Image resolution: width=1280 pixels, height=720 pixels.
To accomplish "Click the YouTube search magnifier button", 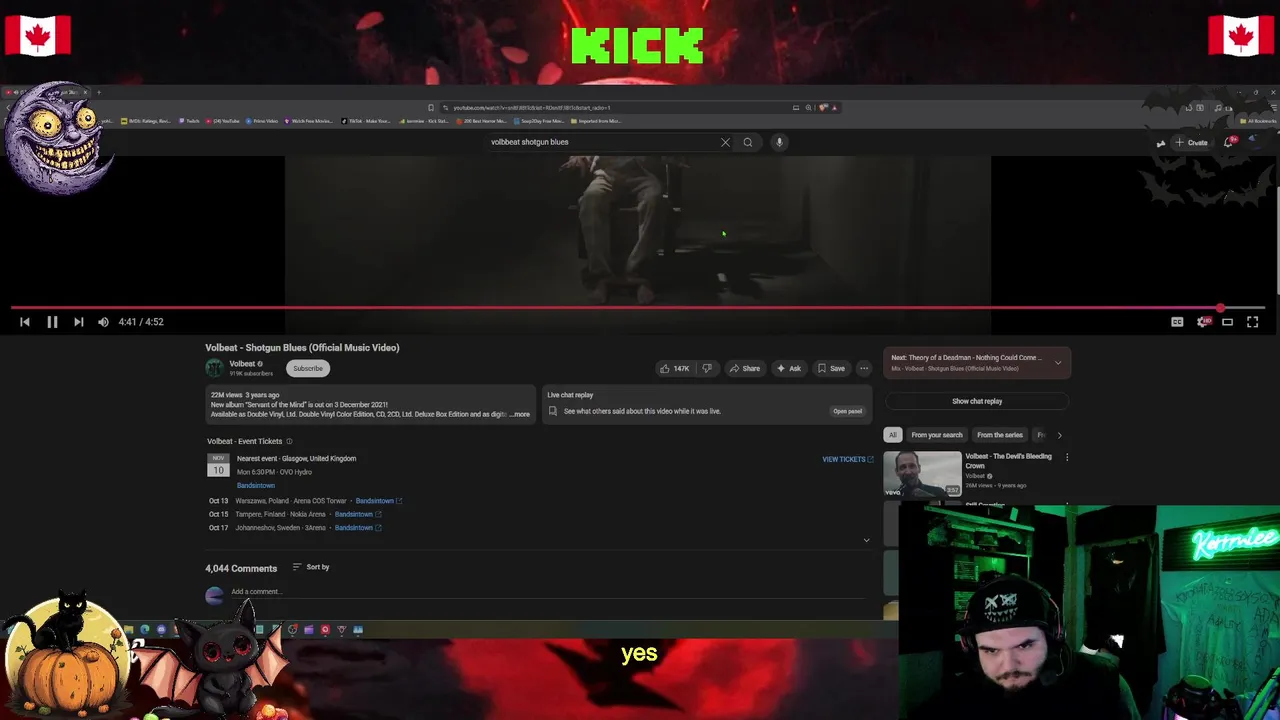I will (x=747, y=142).
